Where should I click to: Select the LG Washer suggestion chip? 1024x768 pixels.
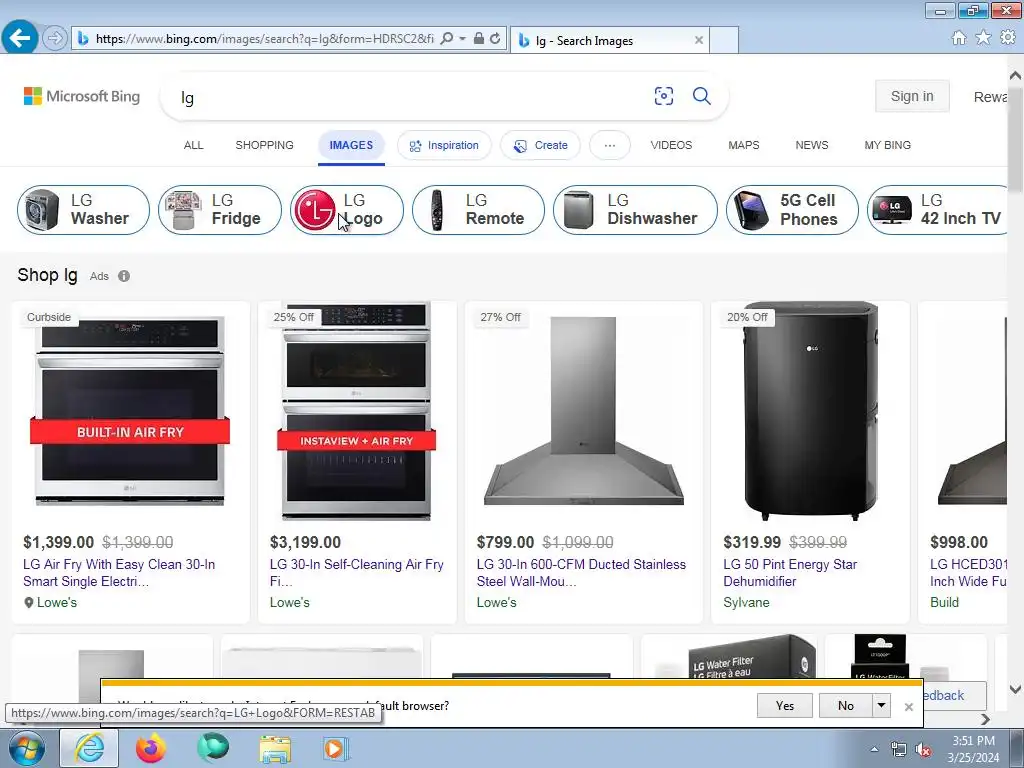point(84,210)
